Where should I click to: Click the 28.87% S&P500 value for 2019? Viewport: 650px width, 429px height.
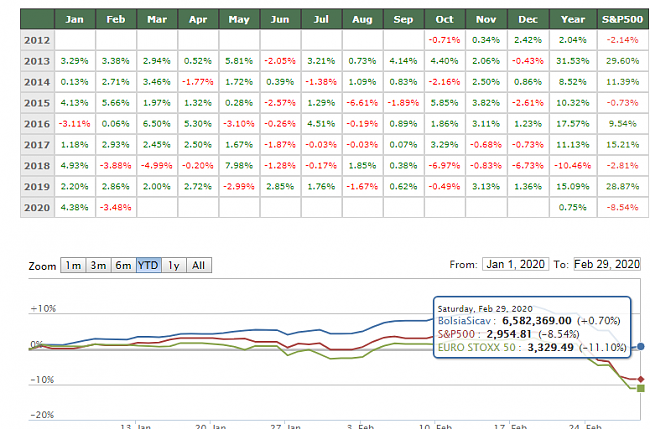623,187
